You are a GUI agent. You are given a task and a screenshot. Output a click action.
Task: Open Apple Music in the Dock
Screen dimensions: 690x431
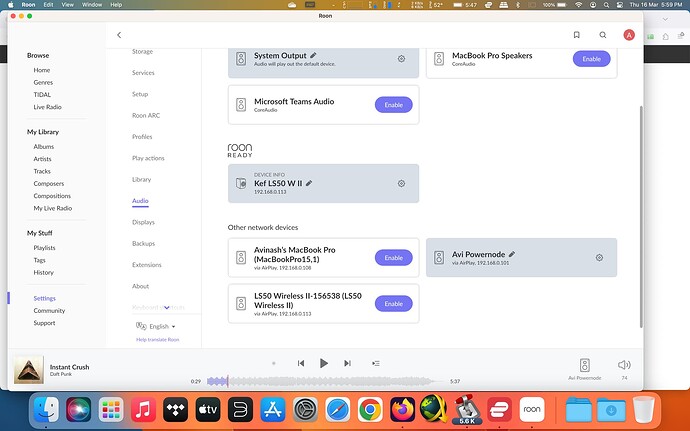(143, 409)
